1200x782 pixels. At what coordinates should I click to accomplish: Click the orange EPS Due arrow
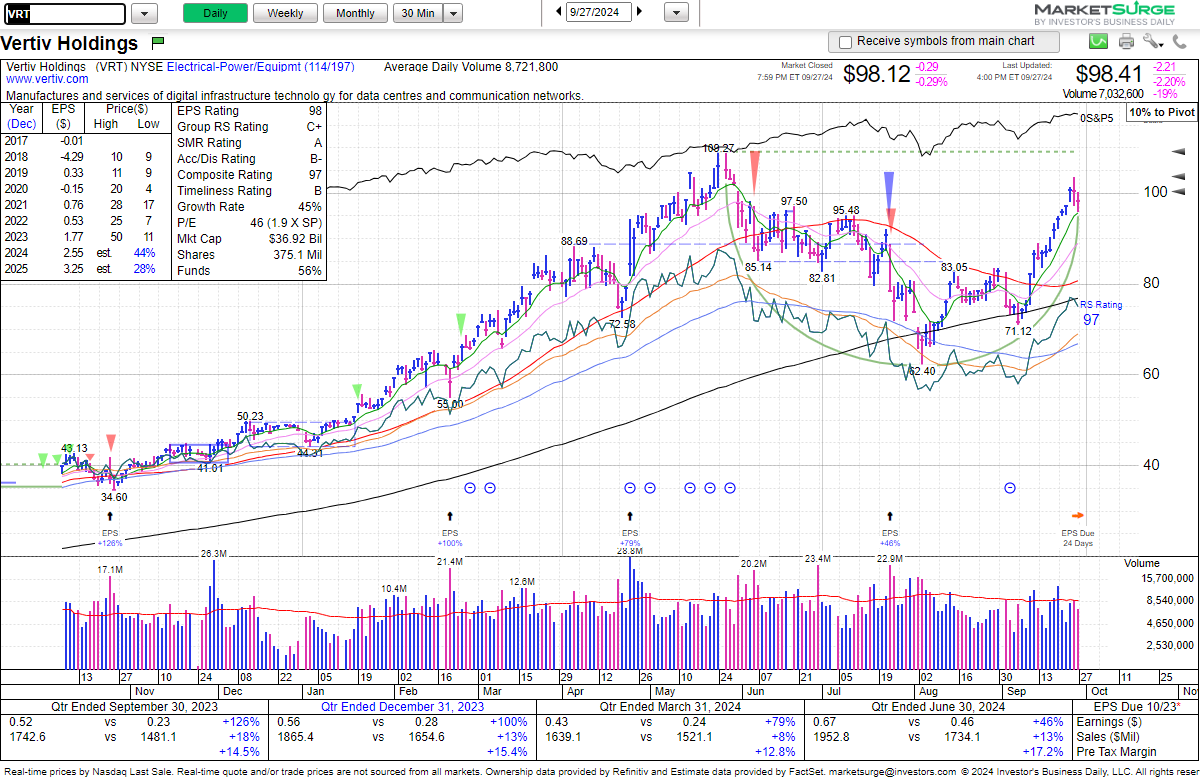point(1078,514)
